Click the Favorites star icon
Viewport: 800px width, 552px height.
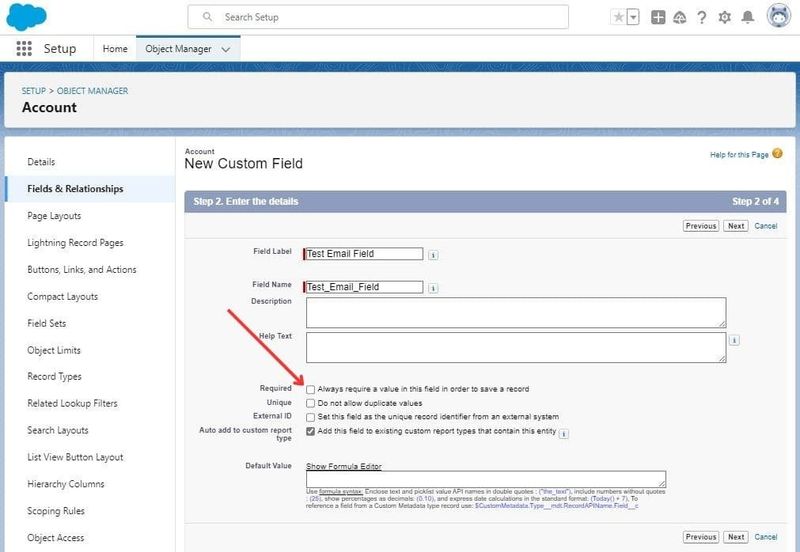(618, 17)
